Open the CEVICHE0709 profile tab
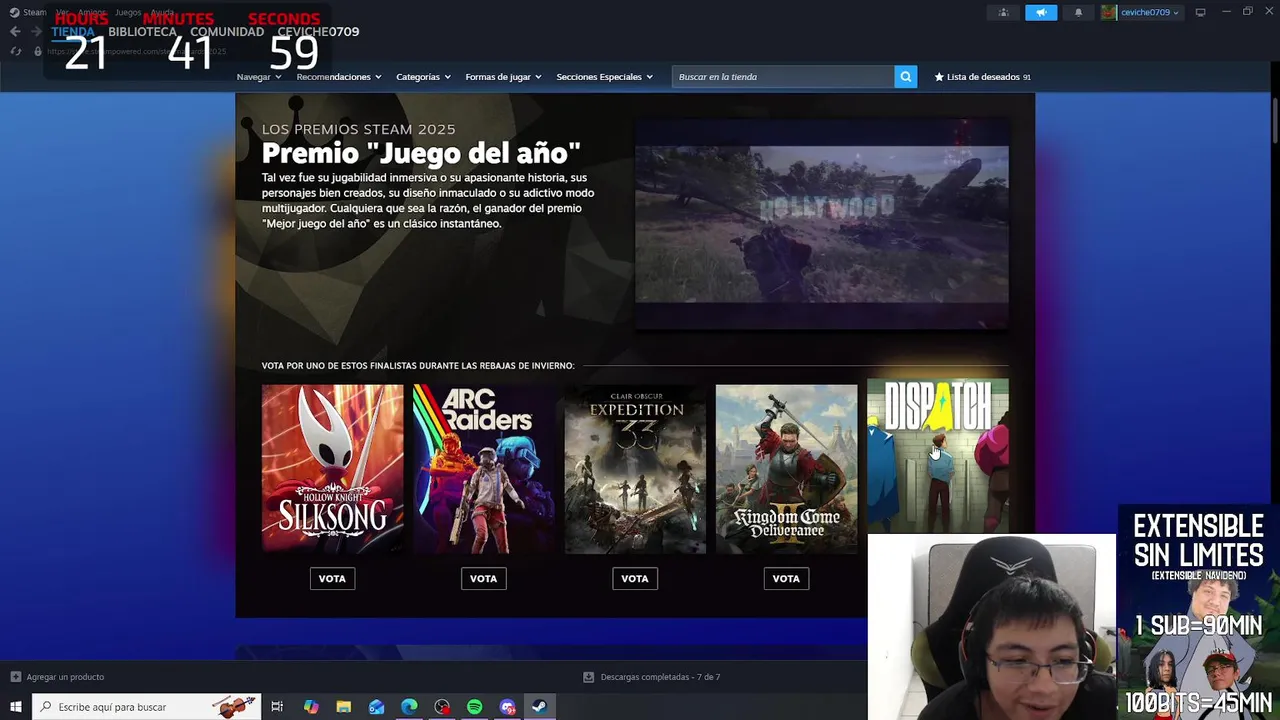 [x=318, y=31]
